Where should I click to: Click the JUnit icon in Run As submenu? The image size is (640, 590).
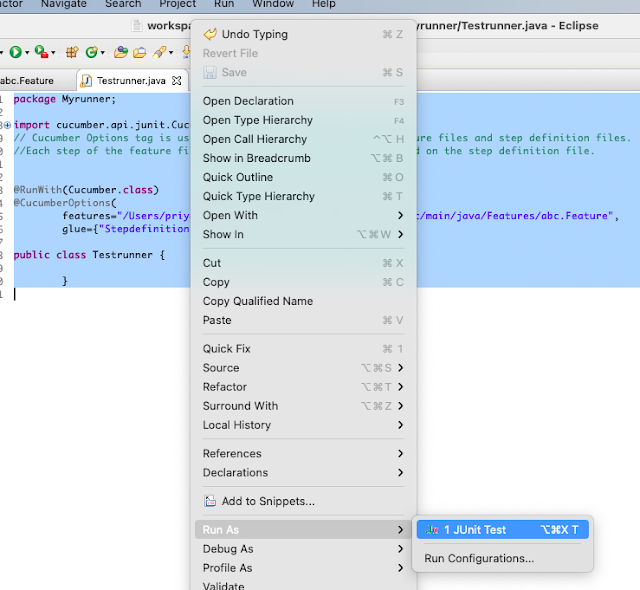pyautogui.click(x=432, y=530)
